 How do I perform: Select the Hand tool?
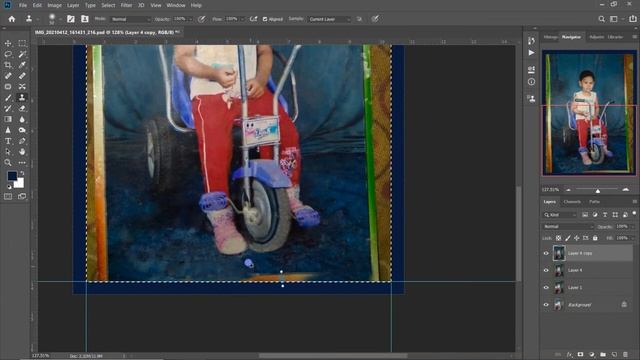click(x=22, y=152)
